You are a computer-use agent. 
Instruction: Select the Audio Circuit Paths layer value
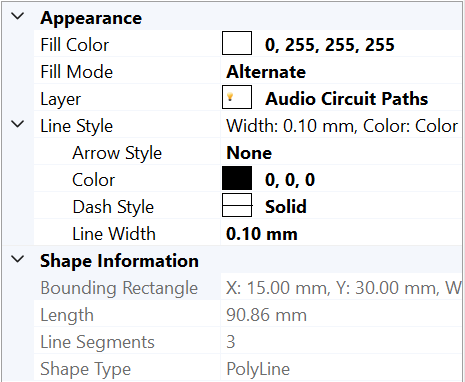click(x=347, y=99)
